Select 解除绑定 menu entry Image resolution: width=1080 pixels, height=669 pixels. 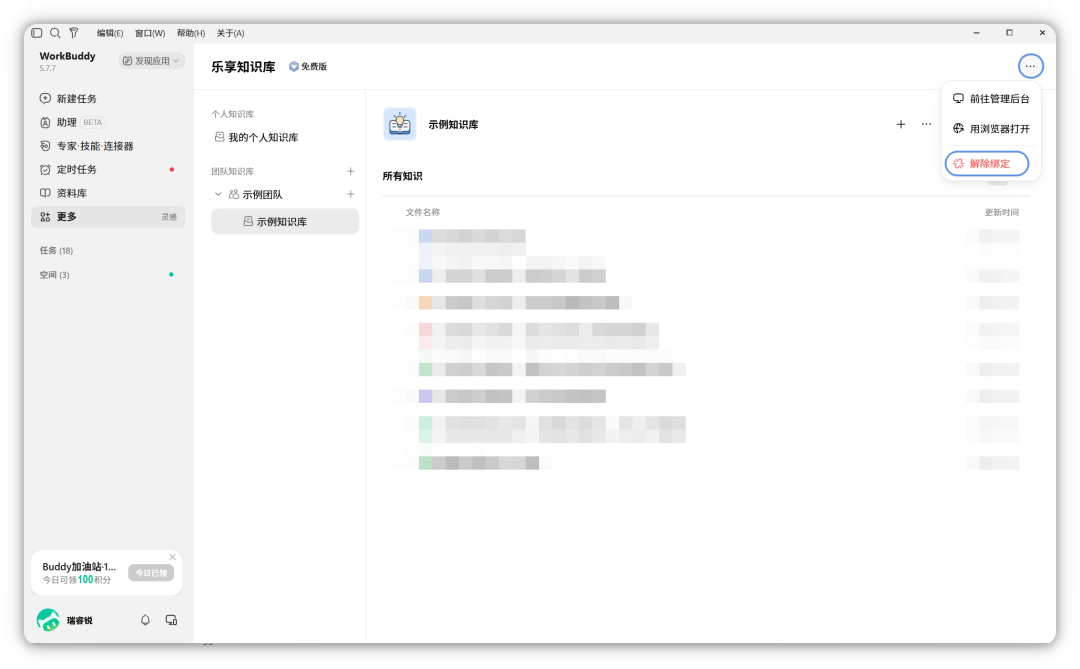pos(987,163)
